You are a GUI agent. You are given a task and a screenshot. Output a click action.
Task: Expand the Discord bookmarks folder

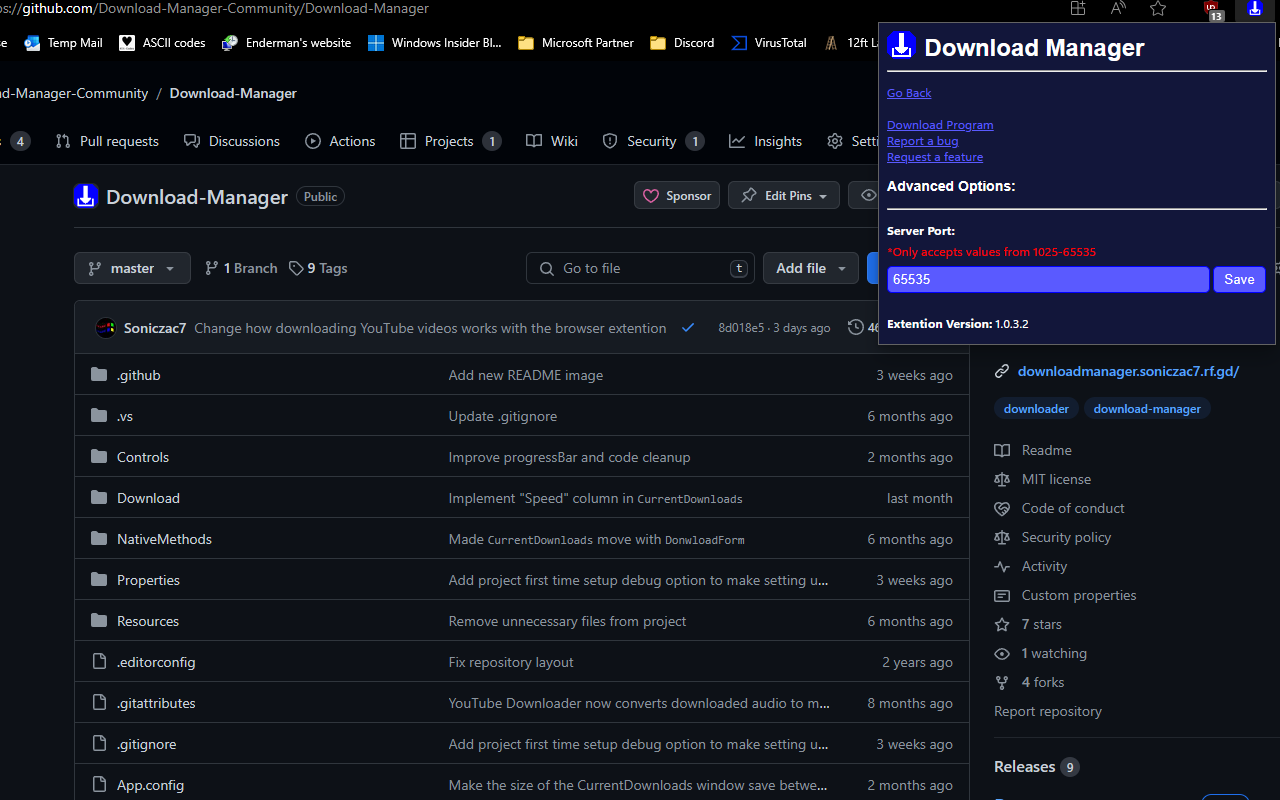(682, 43)
